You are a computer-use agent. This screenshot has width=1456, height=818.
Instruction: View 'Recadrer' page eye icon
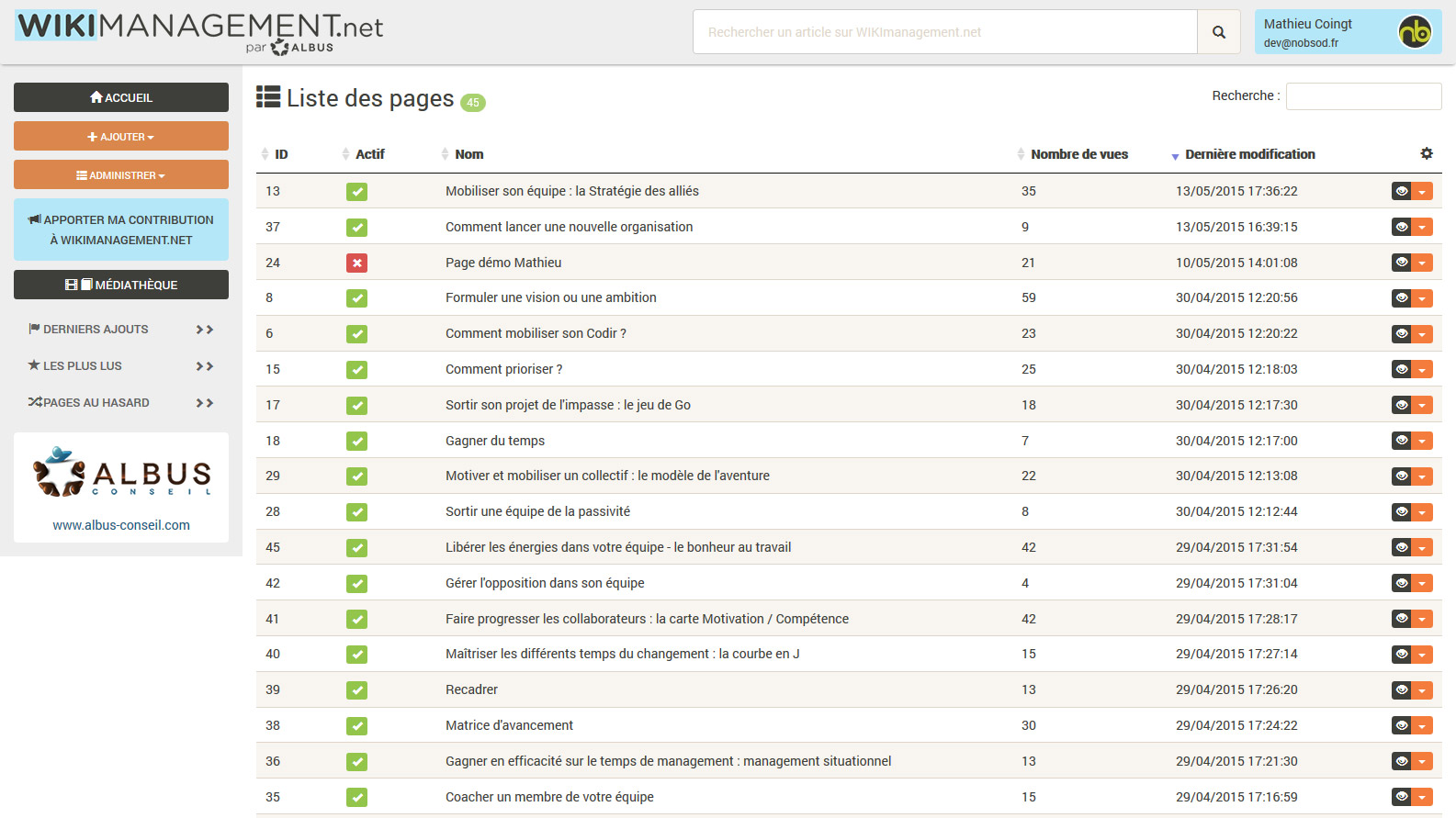[x=1401, y=689]
